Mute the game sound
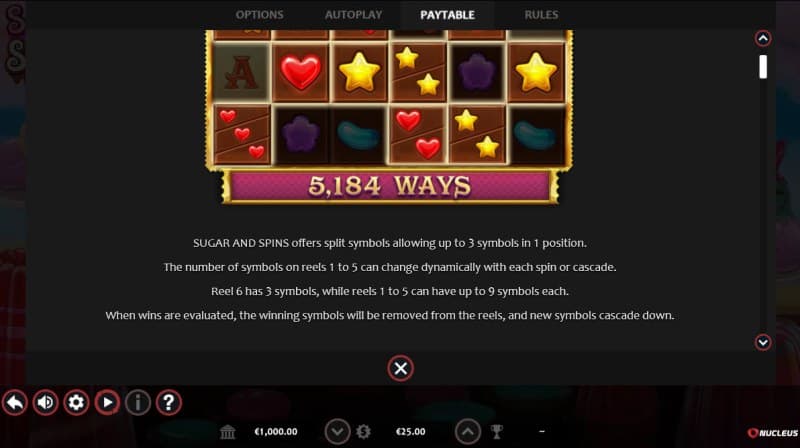Image resolution: width=800 pixels, height=448 pixels. pyautogui.click(x=45, y=403)
